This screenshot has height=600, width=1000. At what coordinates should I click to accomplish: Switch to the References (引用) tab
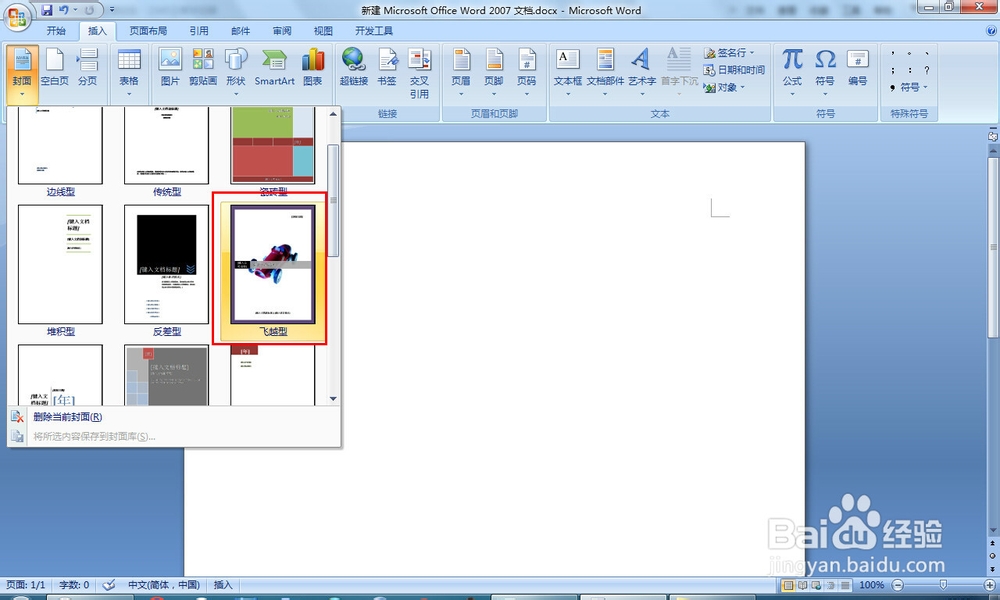(x=199, y=31)
